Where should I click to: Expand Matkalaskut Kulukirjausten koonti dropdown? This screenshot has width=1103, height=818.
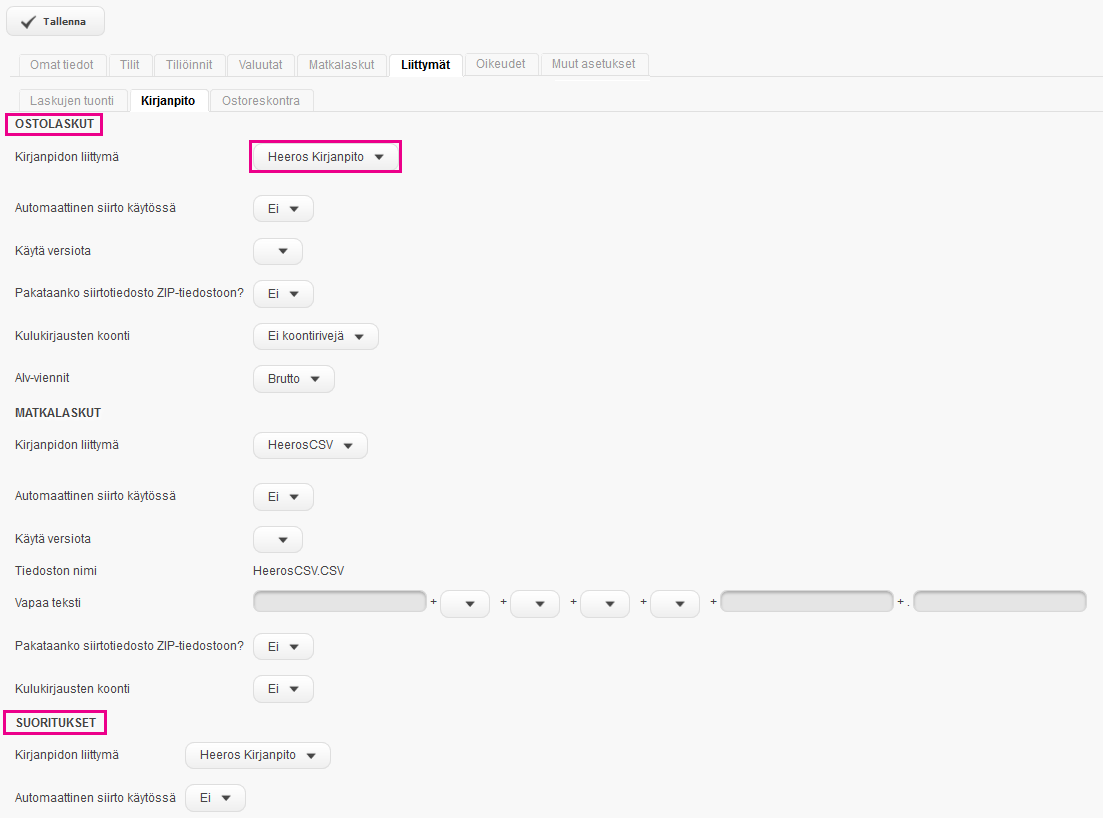tap(283, 689)
